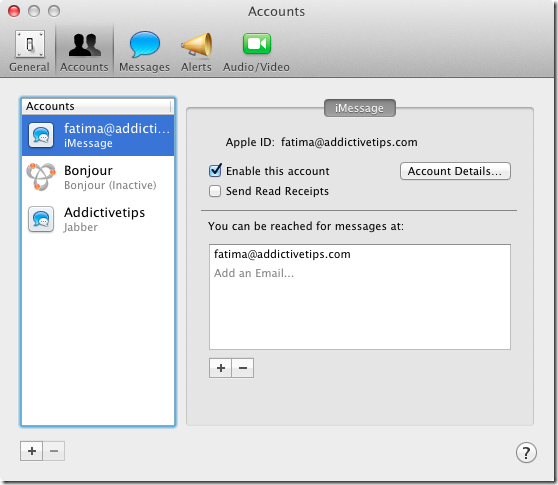This screenshot has height=485, width=558.
Task: Open the Alerts megaphone pane
Action: [x=196, y=51]
